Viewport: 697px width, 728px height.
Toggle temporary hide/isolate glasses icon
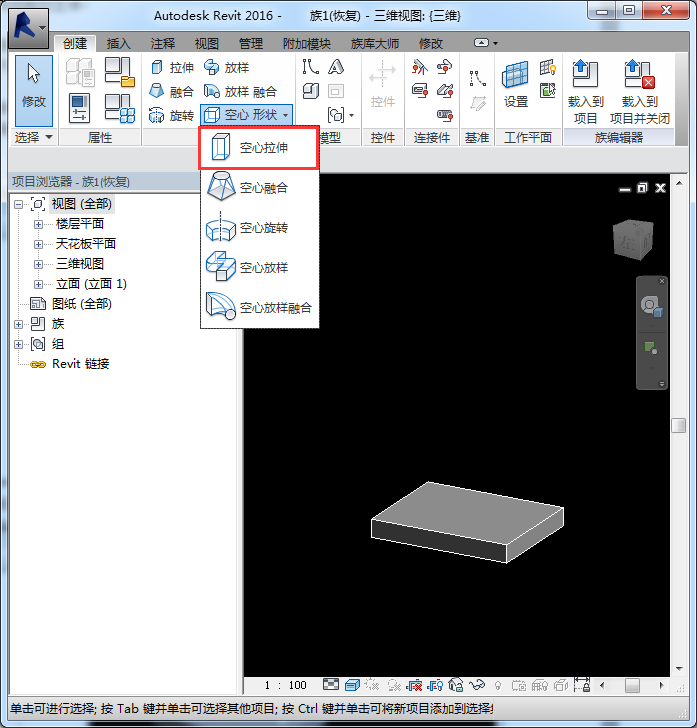coord(476,685)
